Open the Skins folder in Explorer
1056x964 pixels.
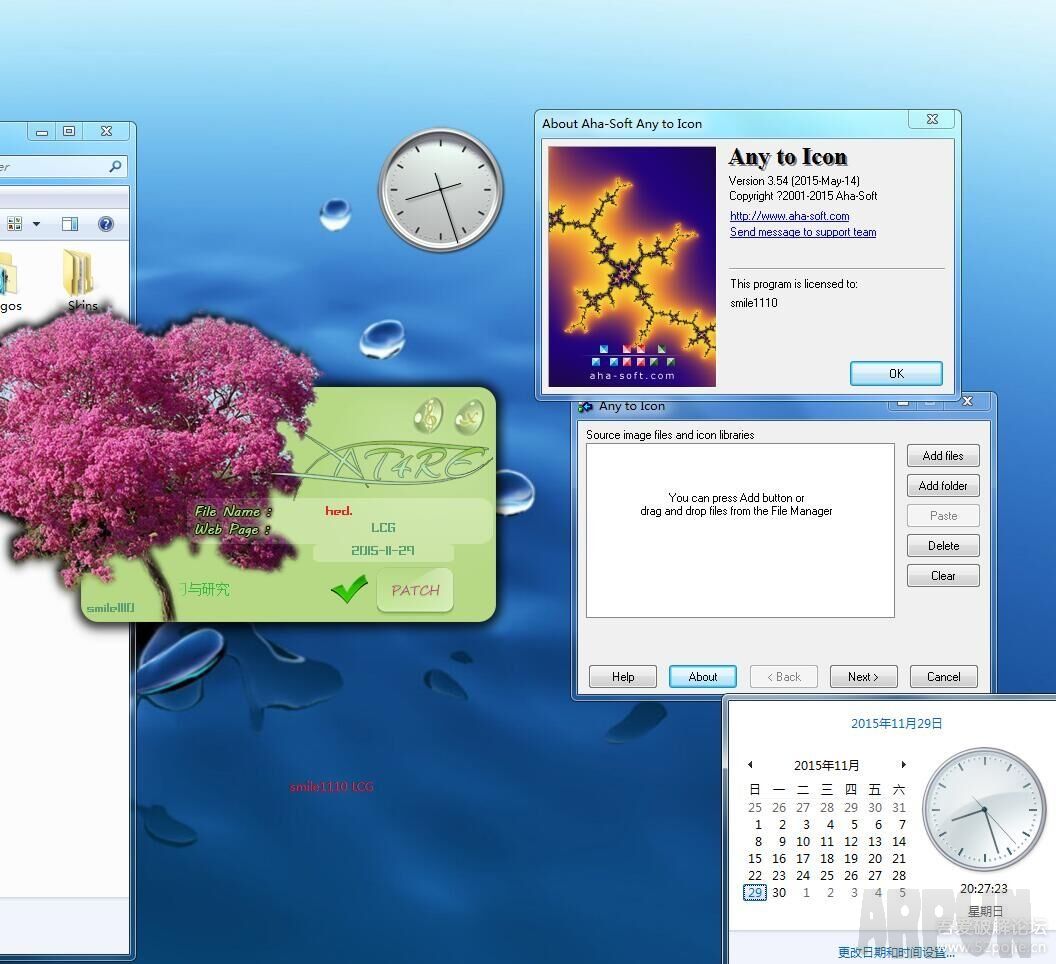tap(81, 281)
